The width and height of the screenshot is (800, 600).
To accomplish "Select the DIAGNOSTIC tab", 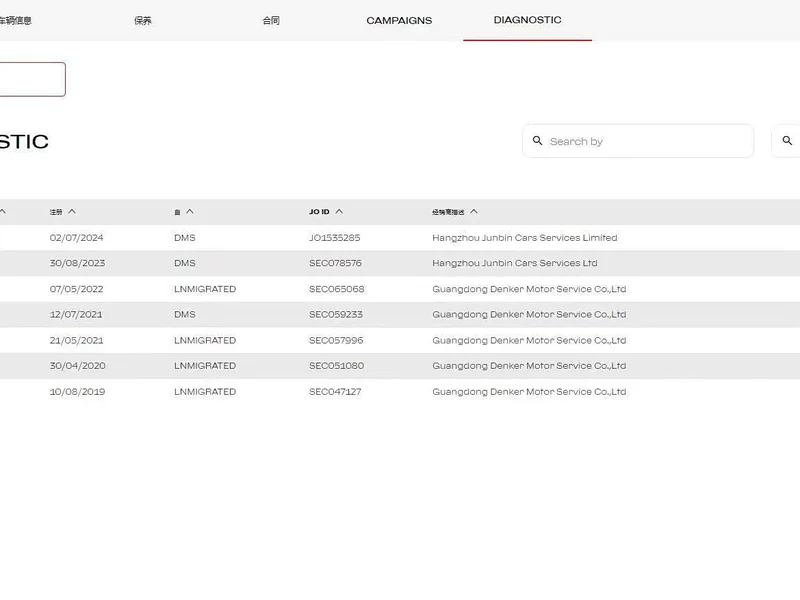I will pyautogui.click(x=528, y=20).
